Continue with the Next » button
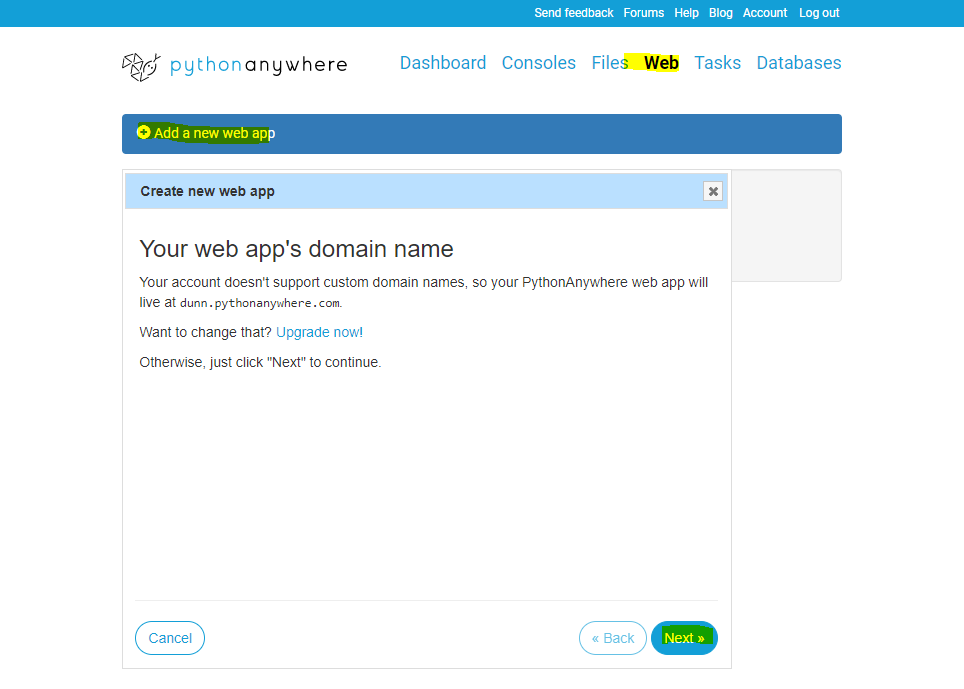The image size is (964, 689). (684, 638)
